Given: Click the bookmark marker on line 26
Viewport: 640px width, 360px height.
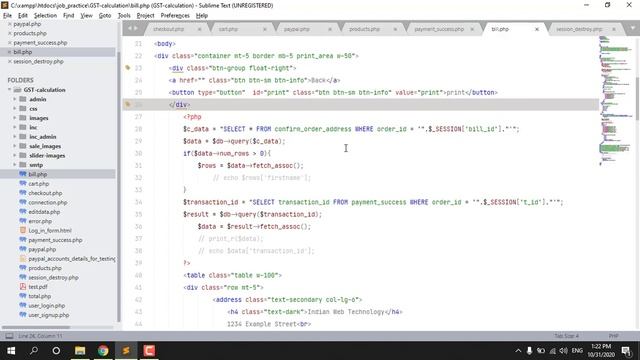Looking at the screenshot, I should coord(127,104).
